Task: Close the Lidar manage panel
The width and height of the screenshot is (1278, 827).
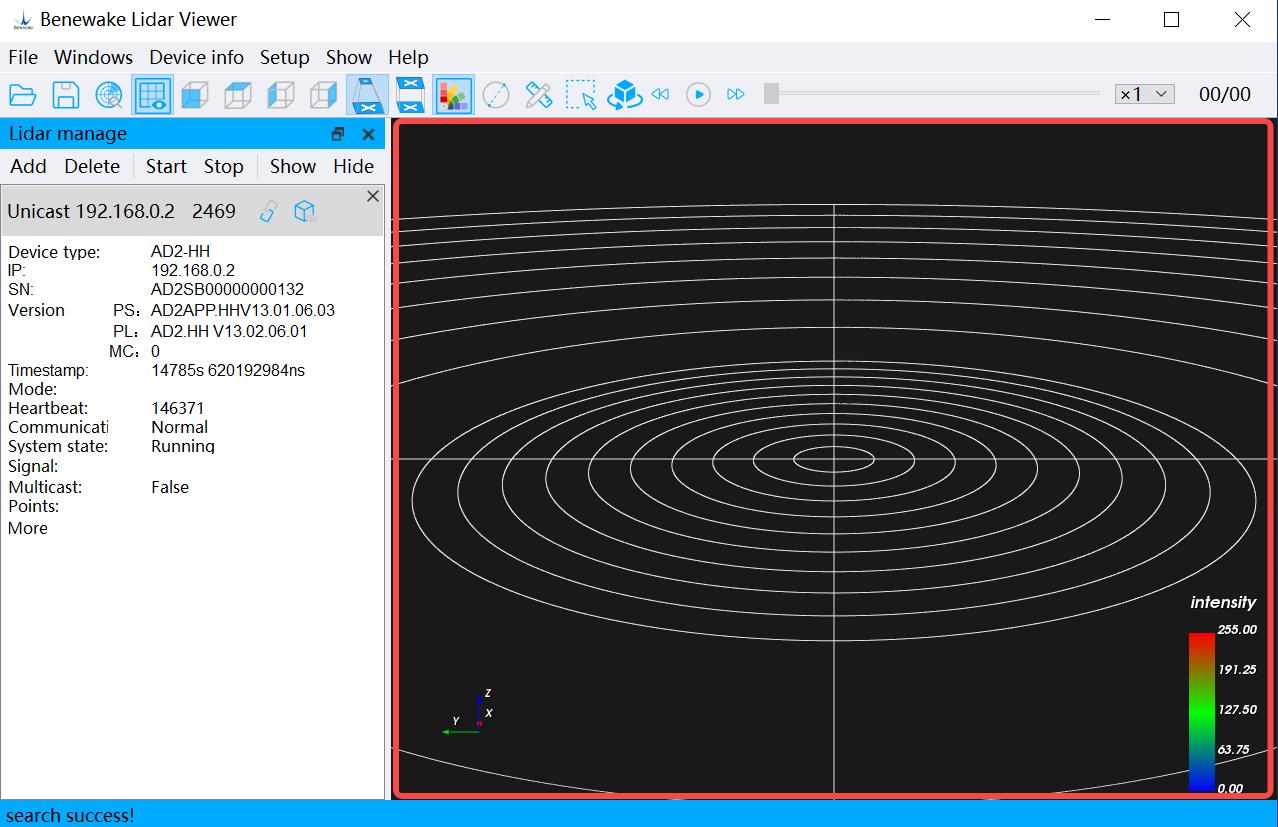Action: (368, 134)
